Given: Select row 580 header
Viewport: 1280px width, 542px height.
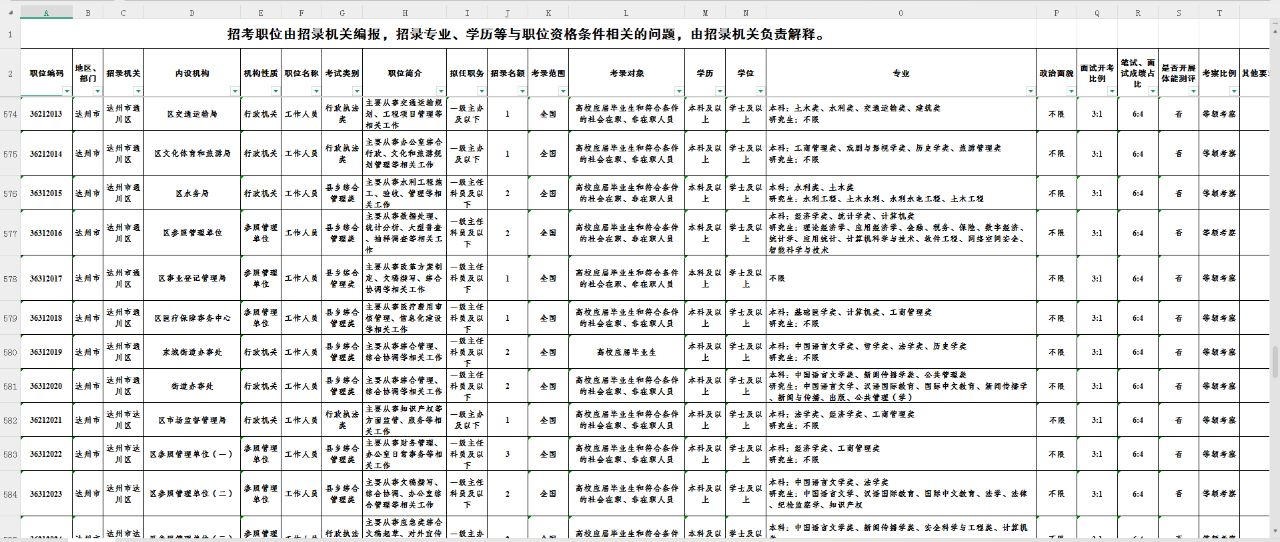Looking at the screenshot, I should (10, 352).
